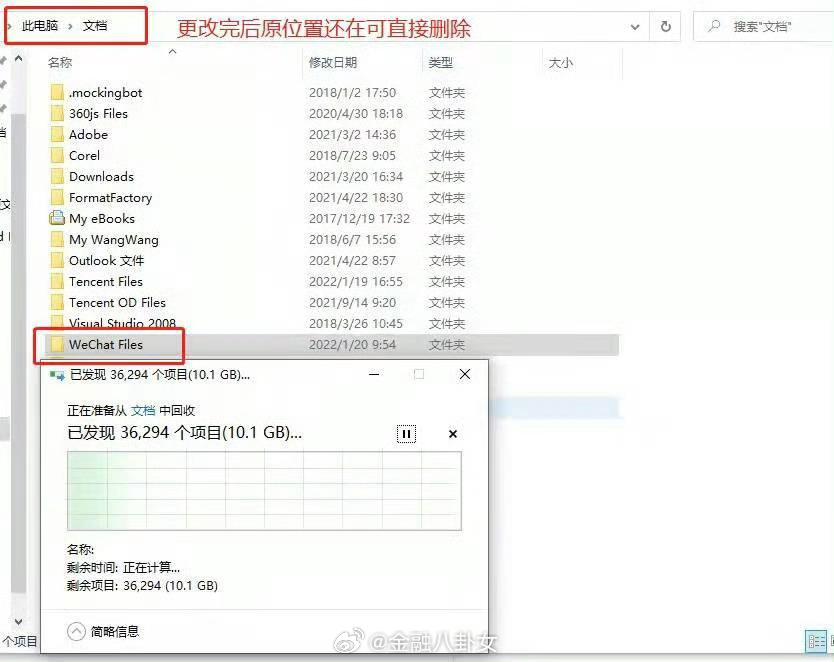Select the My WangWang name

click(114, 240)
